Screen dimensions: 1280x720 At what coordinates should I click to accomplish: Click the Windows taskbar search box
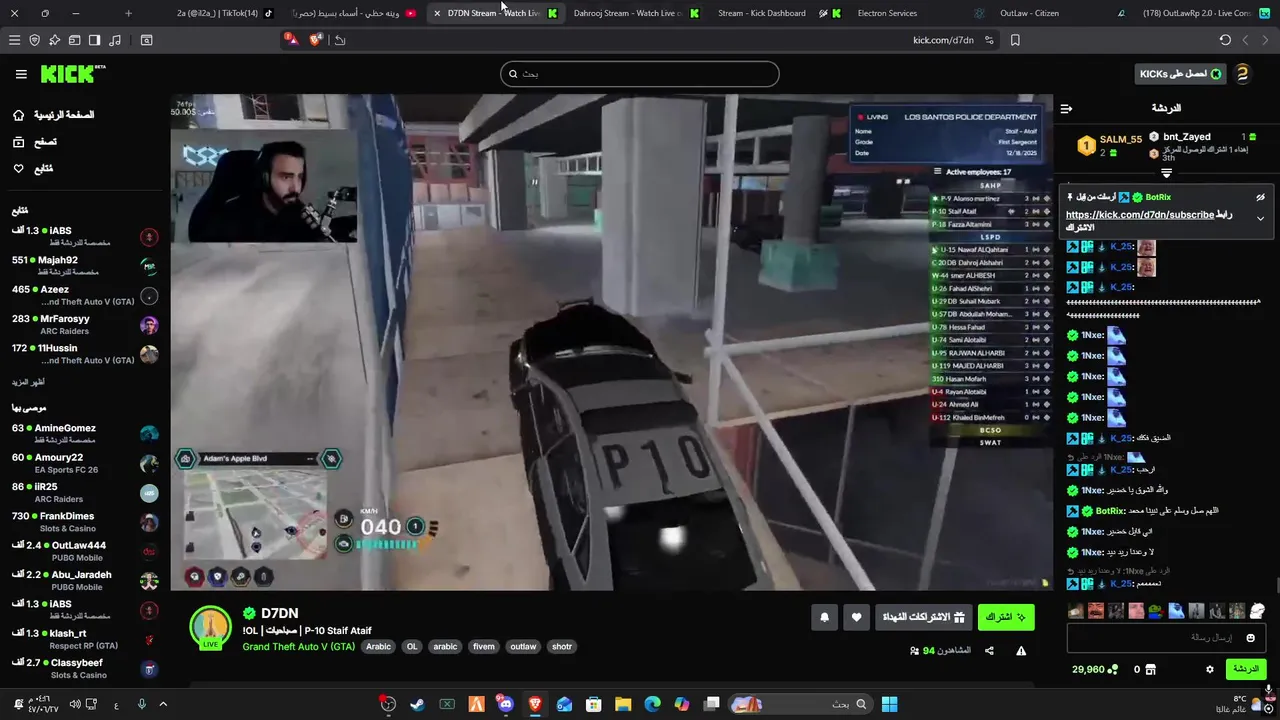(x=799, y=704)
